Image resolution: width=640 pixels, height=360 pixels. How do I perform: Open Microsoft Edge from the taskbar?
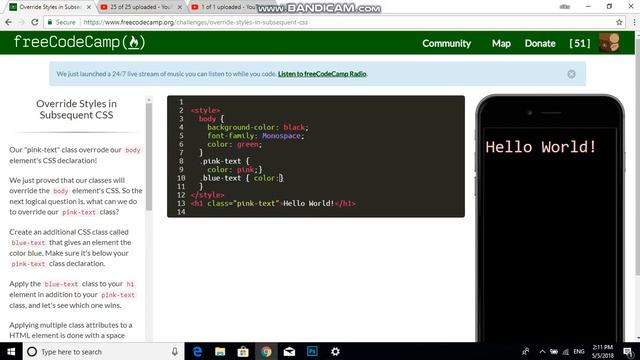click(197, 351)
